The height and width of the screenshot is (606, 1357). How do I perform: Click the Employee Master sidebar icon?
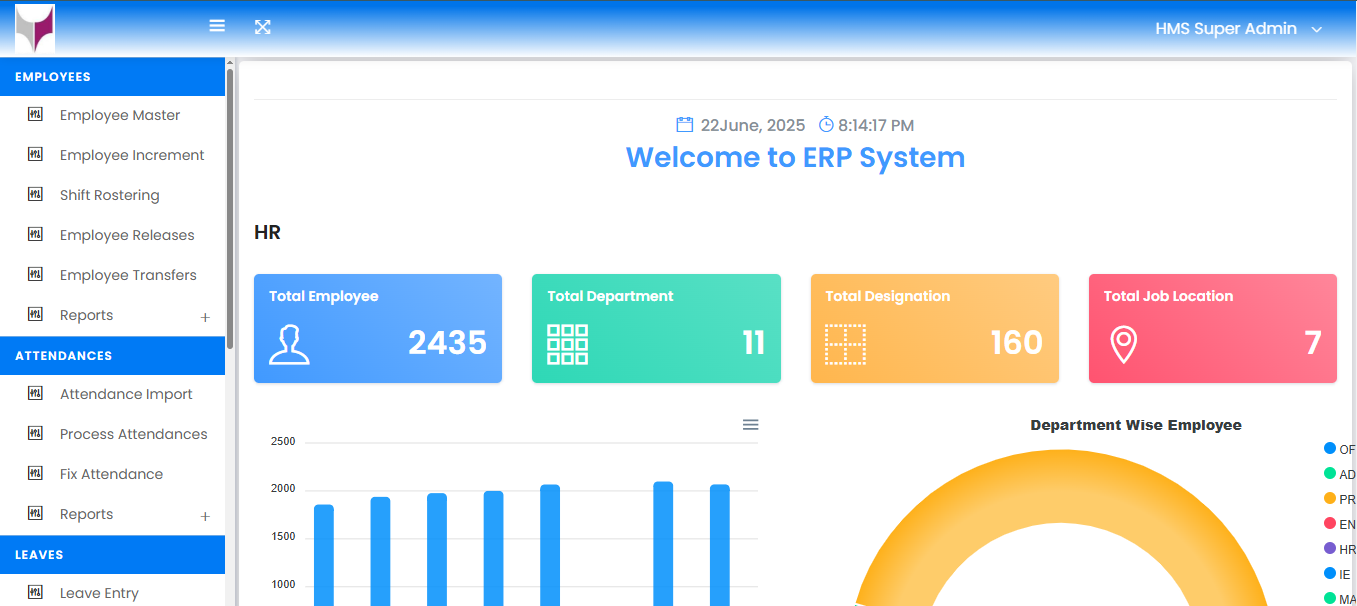click(x=36, y=114)
